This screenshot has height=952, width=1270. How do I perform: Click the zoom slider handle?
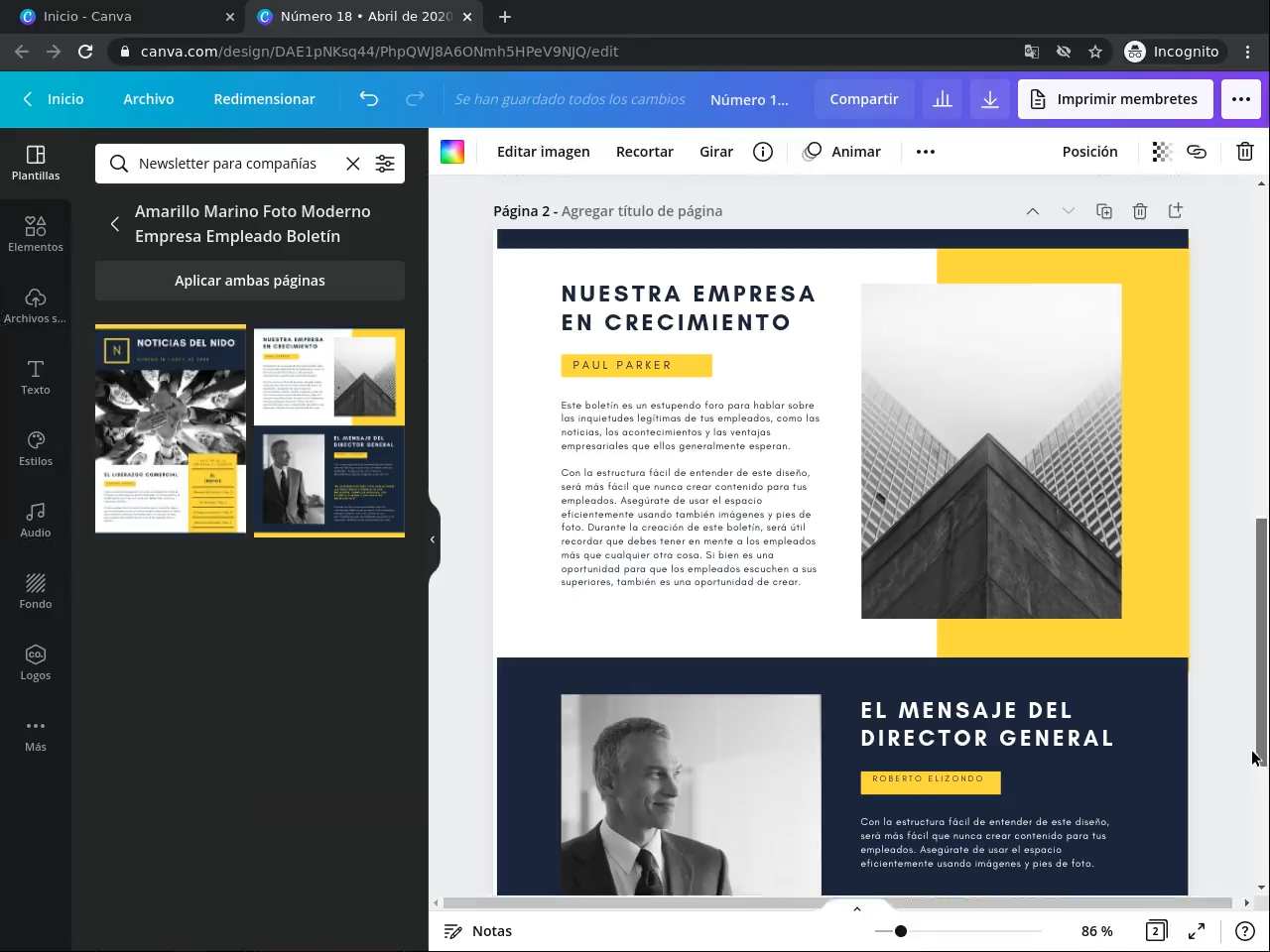(x=901, y=931)
